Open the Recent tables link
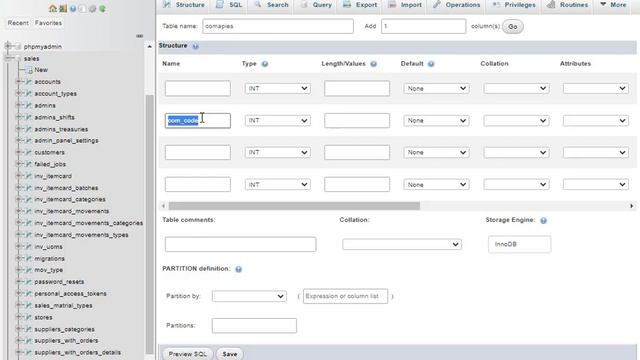640x360 pixels. 18,23
